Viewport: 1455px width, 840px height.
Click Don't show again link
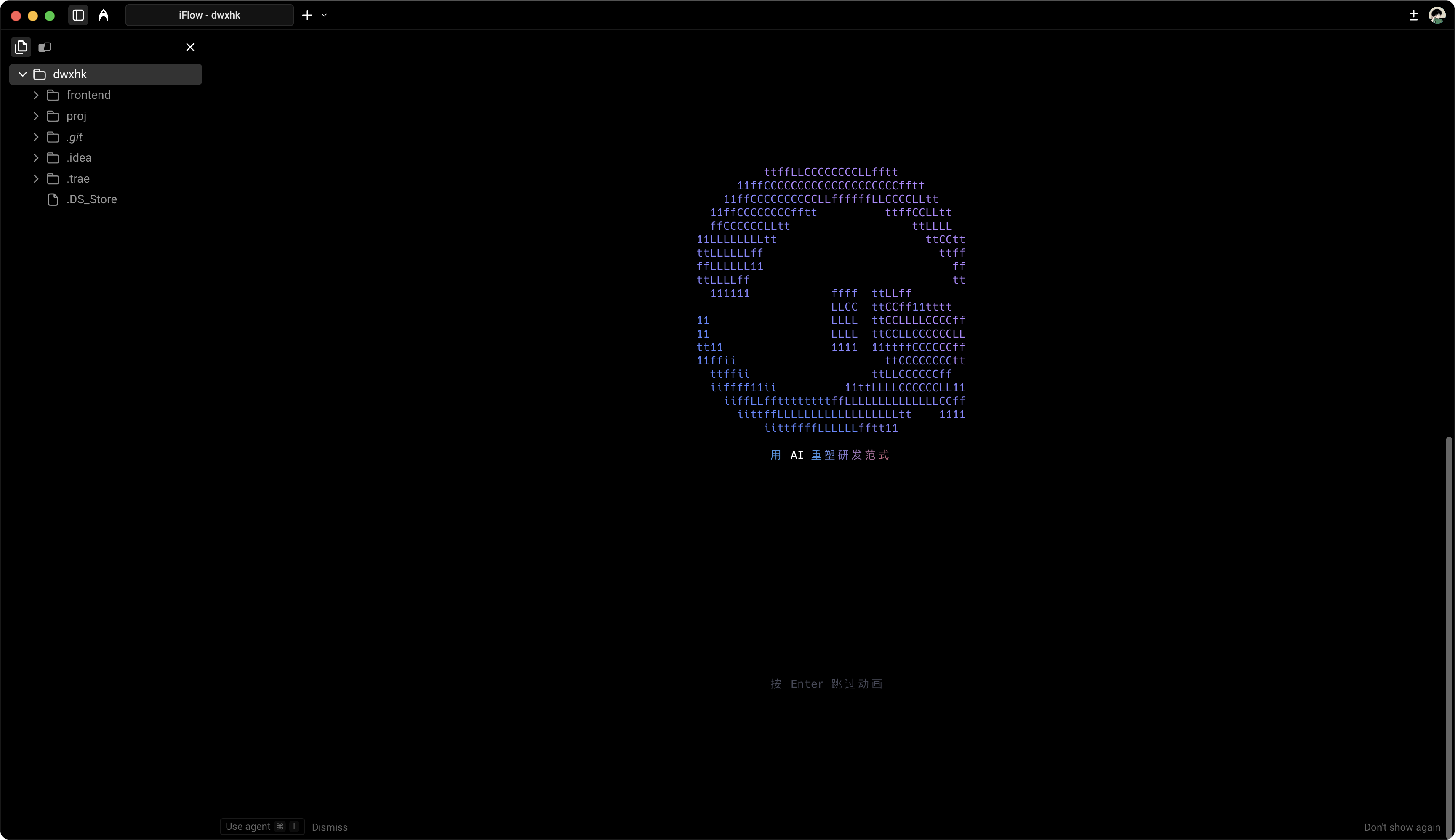coord(1402,827)
